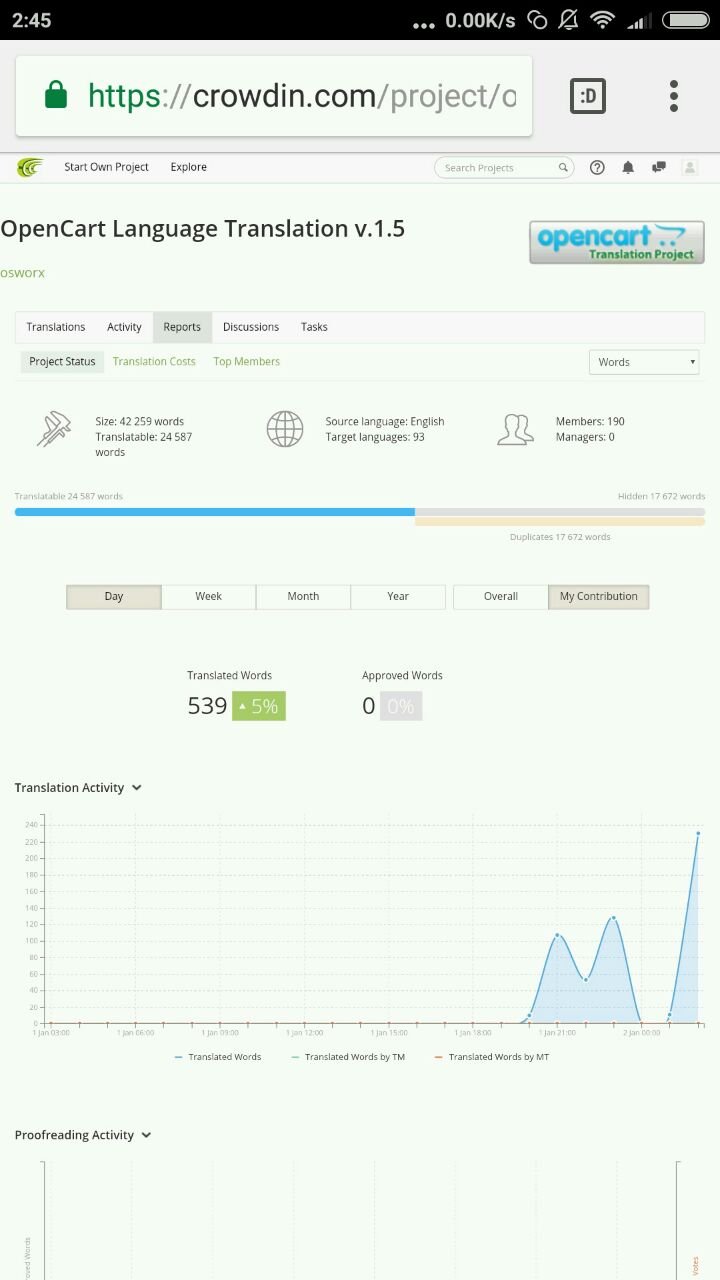Click the blue translatable words progress bar
Image resolution: width=720 pixels, height=1280 pixels.
pos(215,512)
